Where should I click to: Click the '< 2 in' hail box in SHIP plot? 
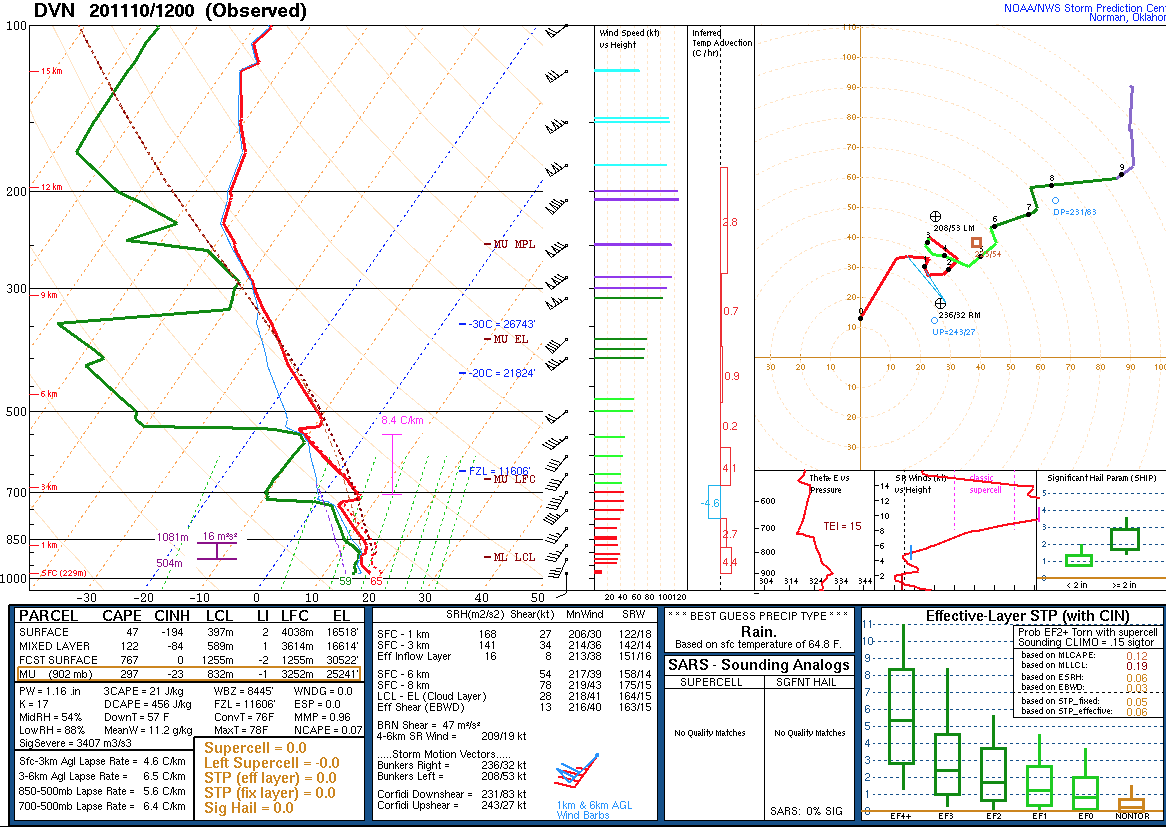pos(1078,560)
